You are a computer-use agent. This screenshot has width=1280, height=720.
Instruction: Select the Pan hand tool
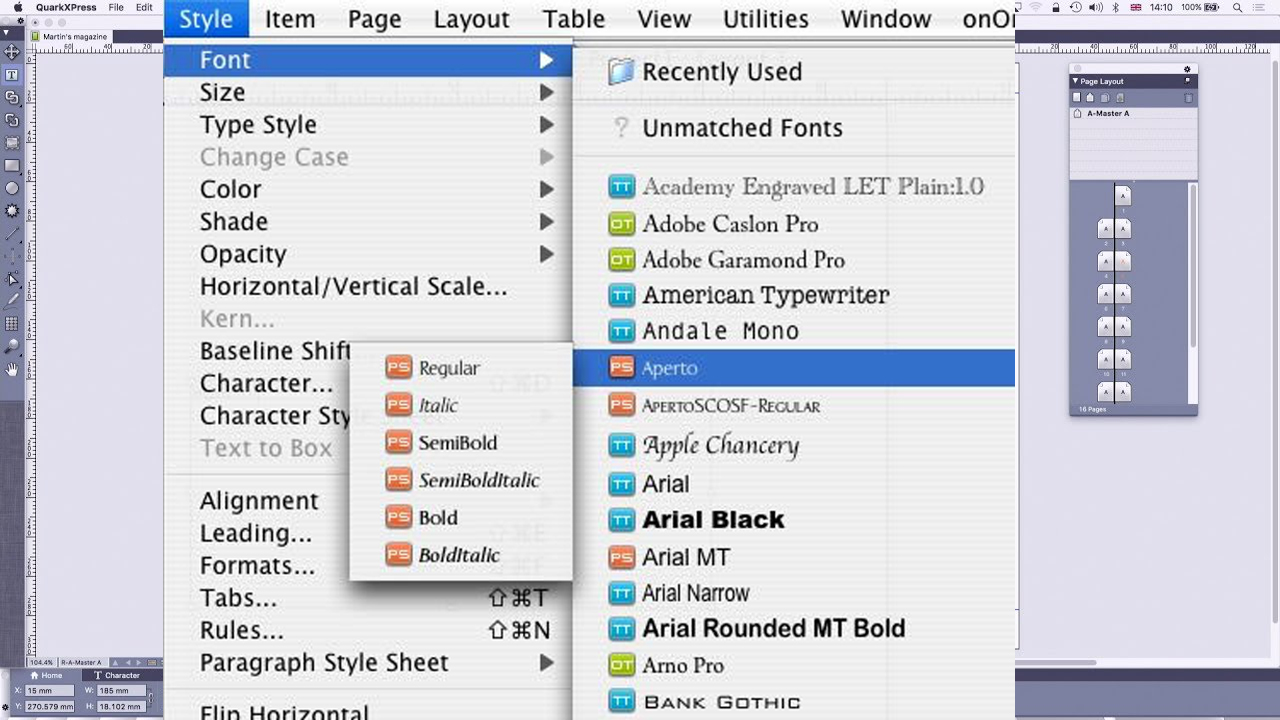tap(12, 369)
